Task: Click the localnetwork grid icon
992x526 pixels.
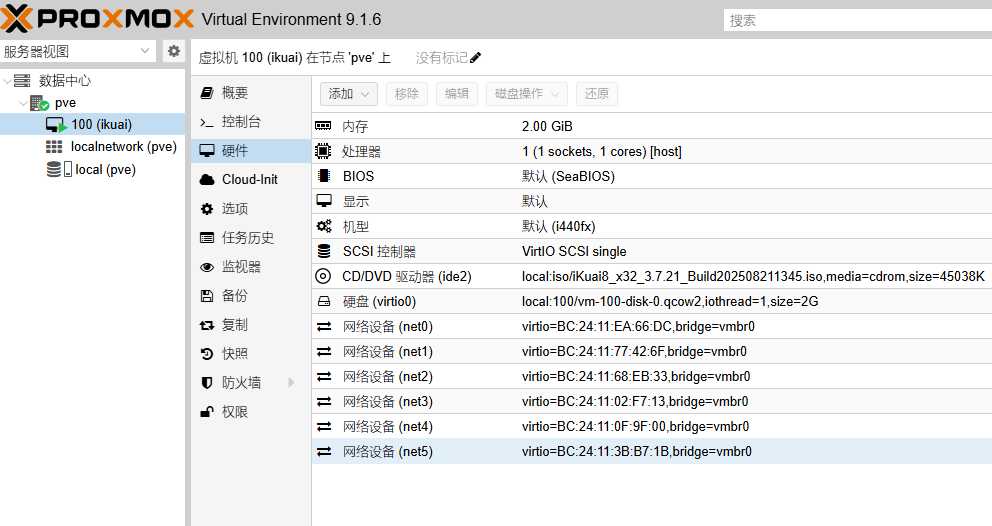Action: coord(54,147)
